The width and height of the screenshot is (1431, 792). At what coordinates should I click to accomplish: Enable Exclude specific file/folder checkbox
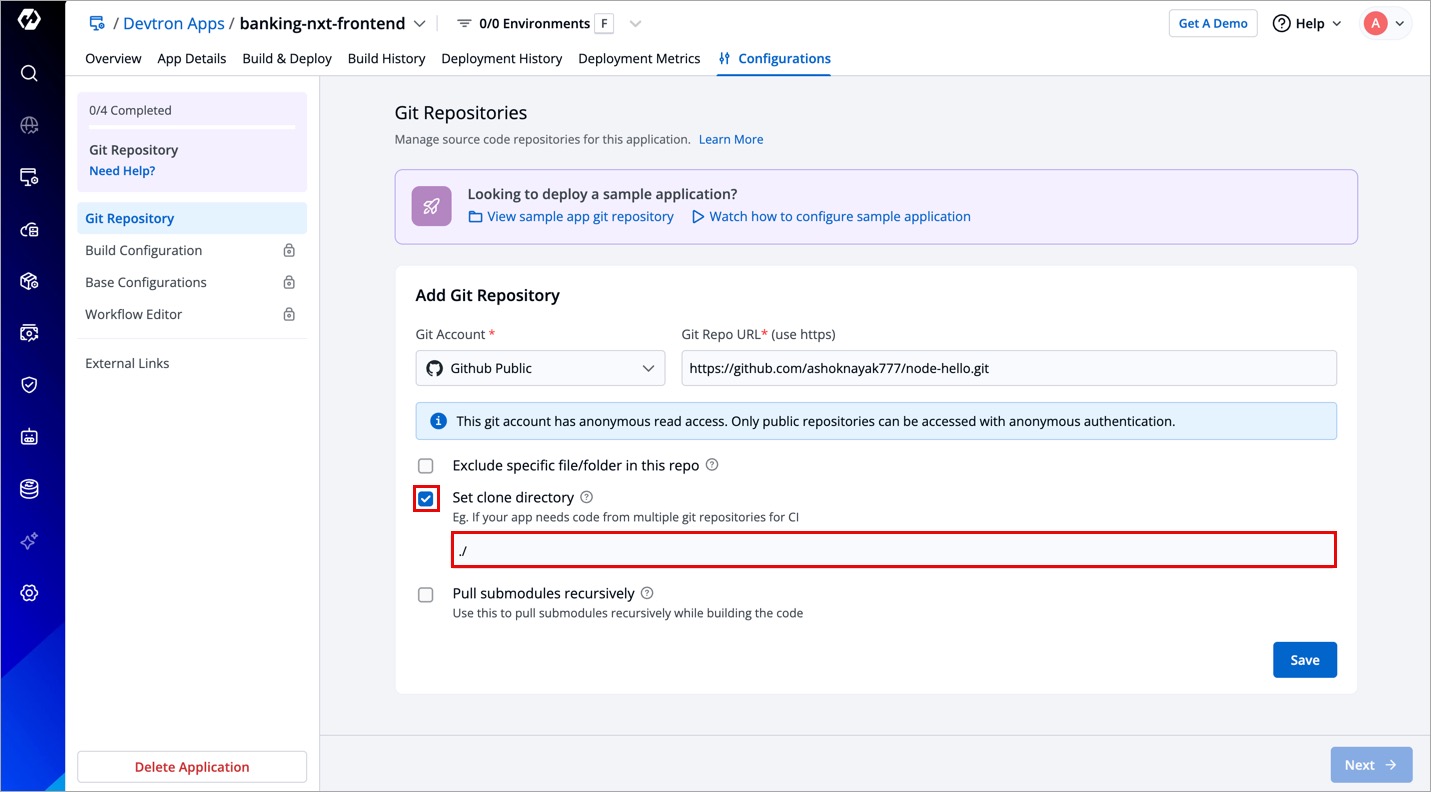point(426,466)
